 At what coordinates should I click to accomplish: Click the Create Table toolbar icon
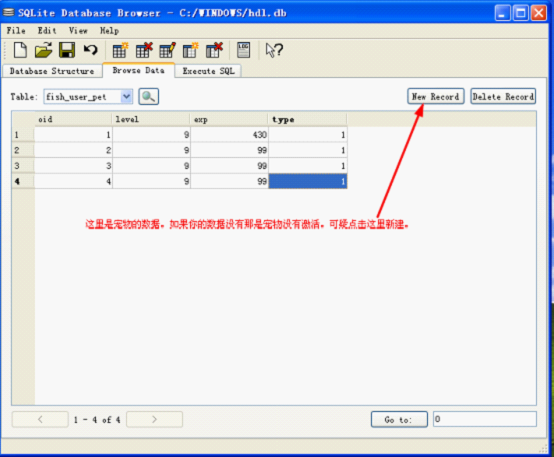120,50
